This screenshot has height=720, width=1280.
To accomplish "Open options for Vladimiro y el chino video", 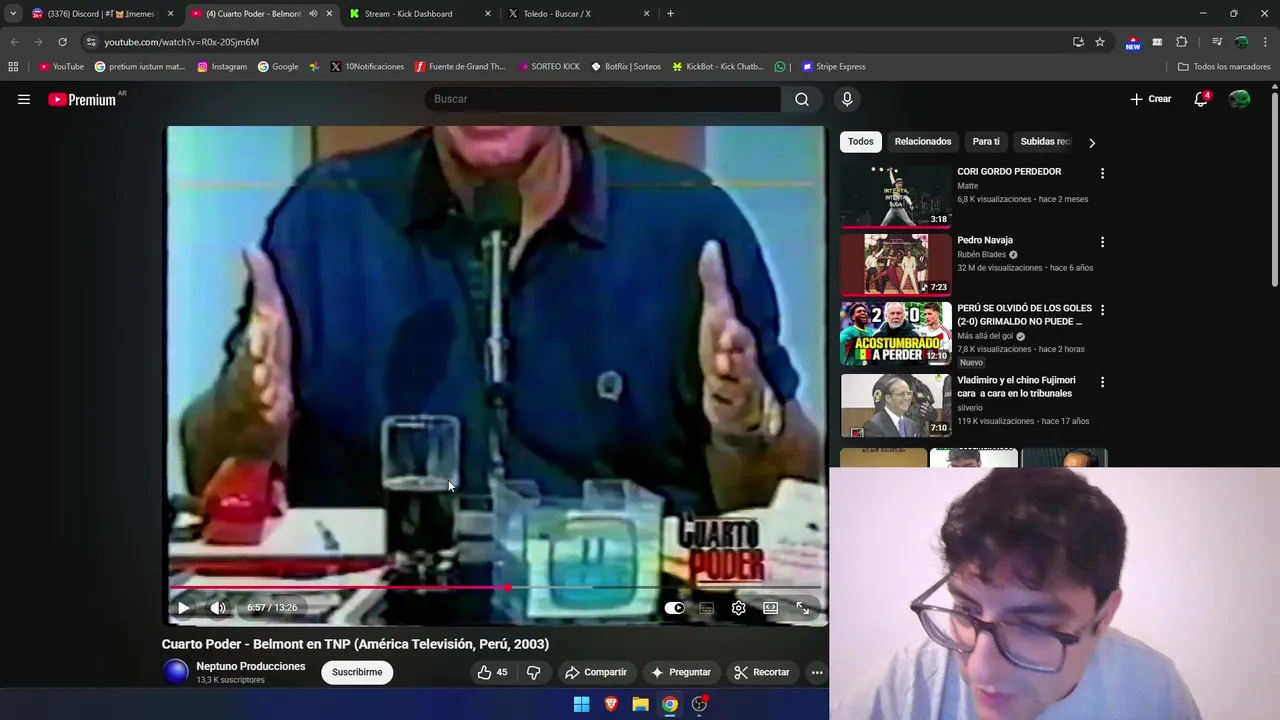I will [x=1102, y=382].
